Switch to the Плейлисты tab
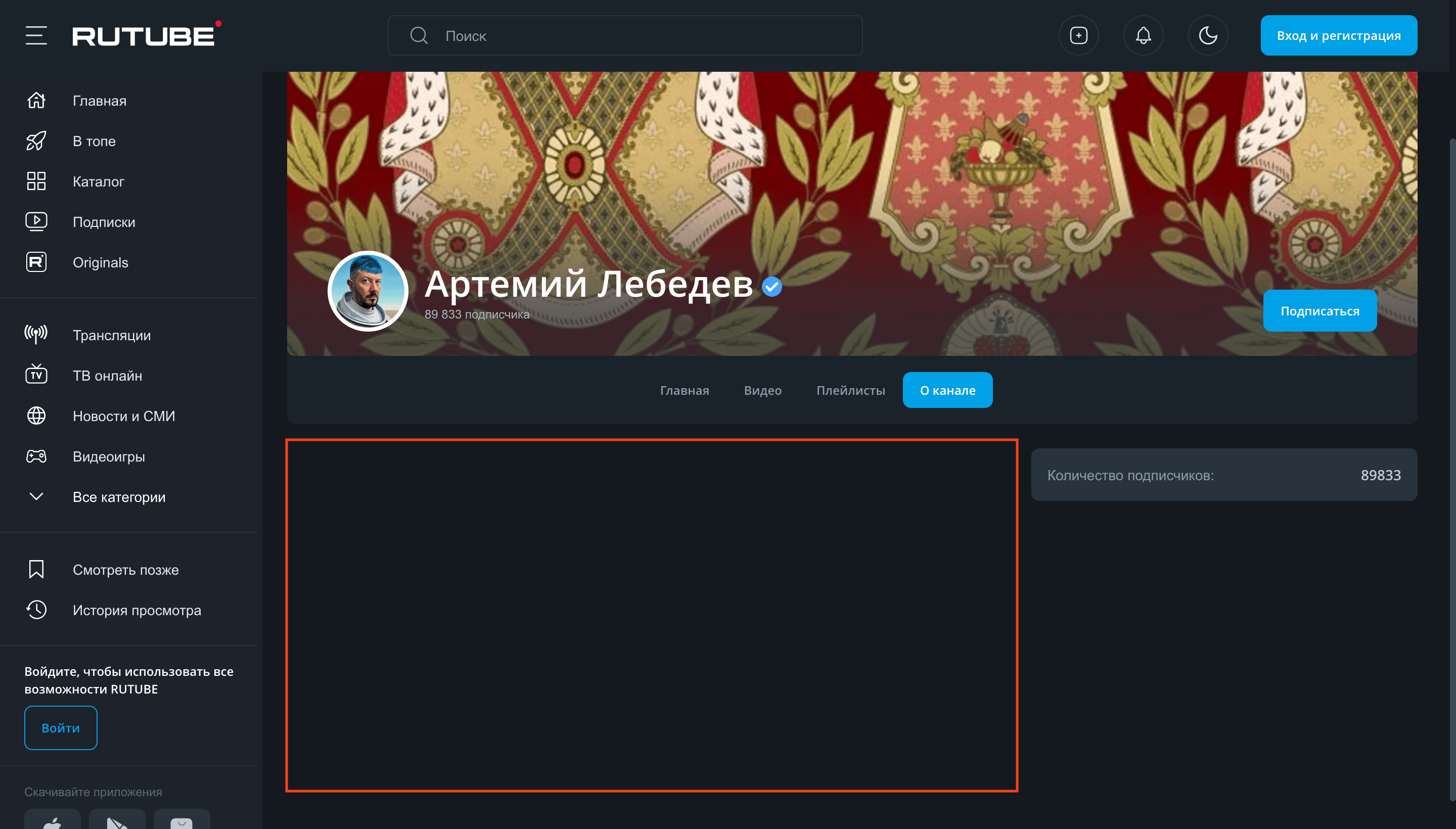 [850, 390]
